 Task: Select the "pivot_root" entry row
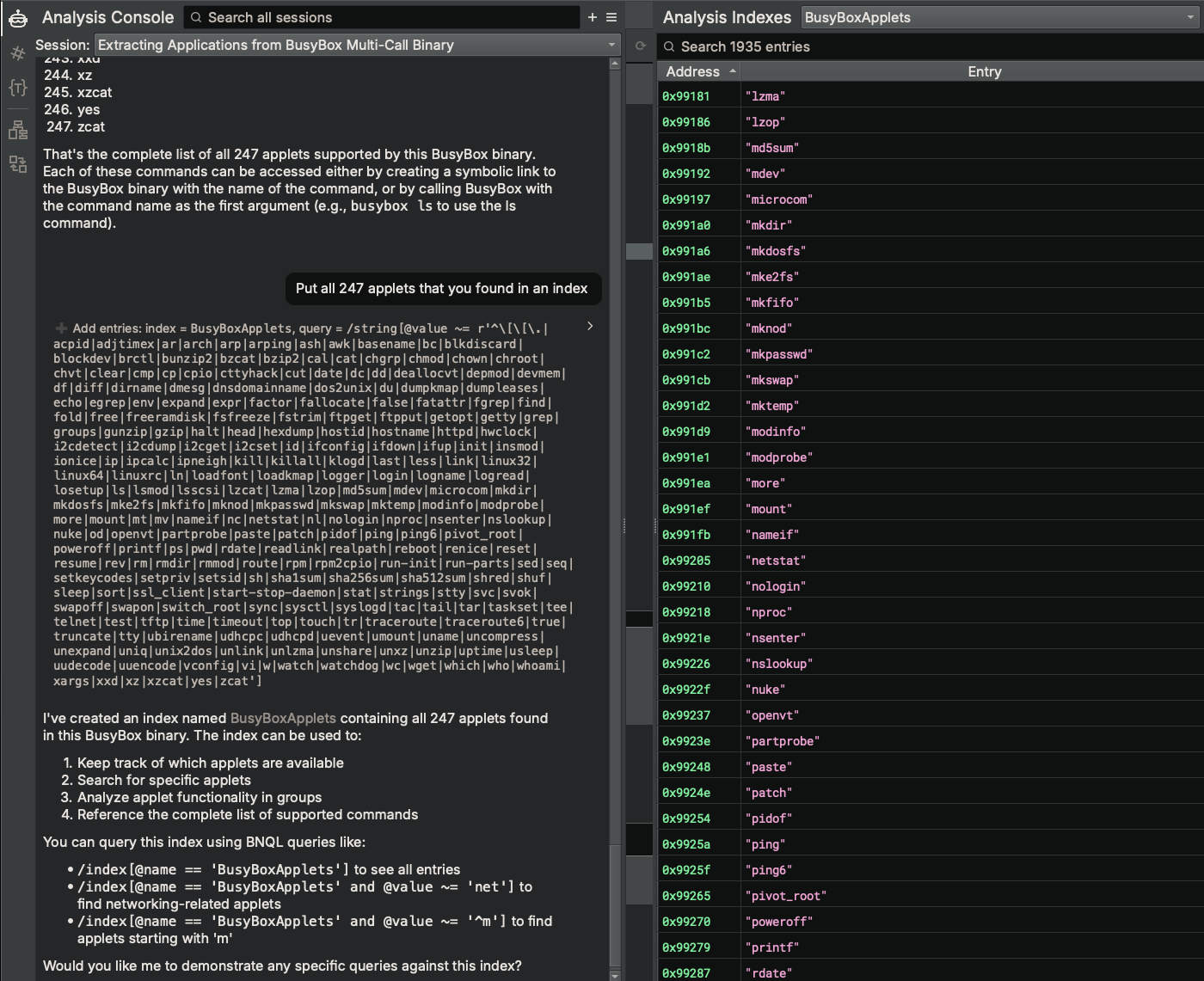pos(931,896)
